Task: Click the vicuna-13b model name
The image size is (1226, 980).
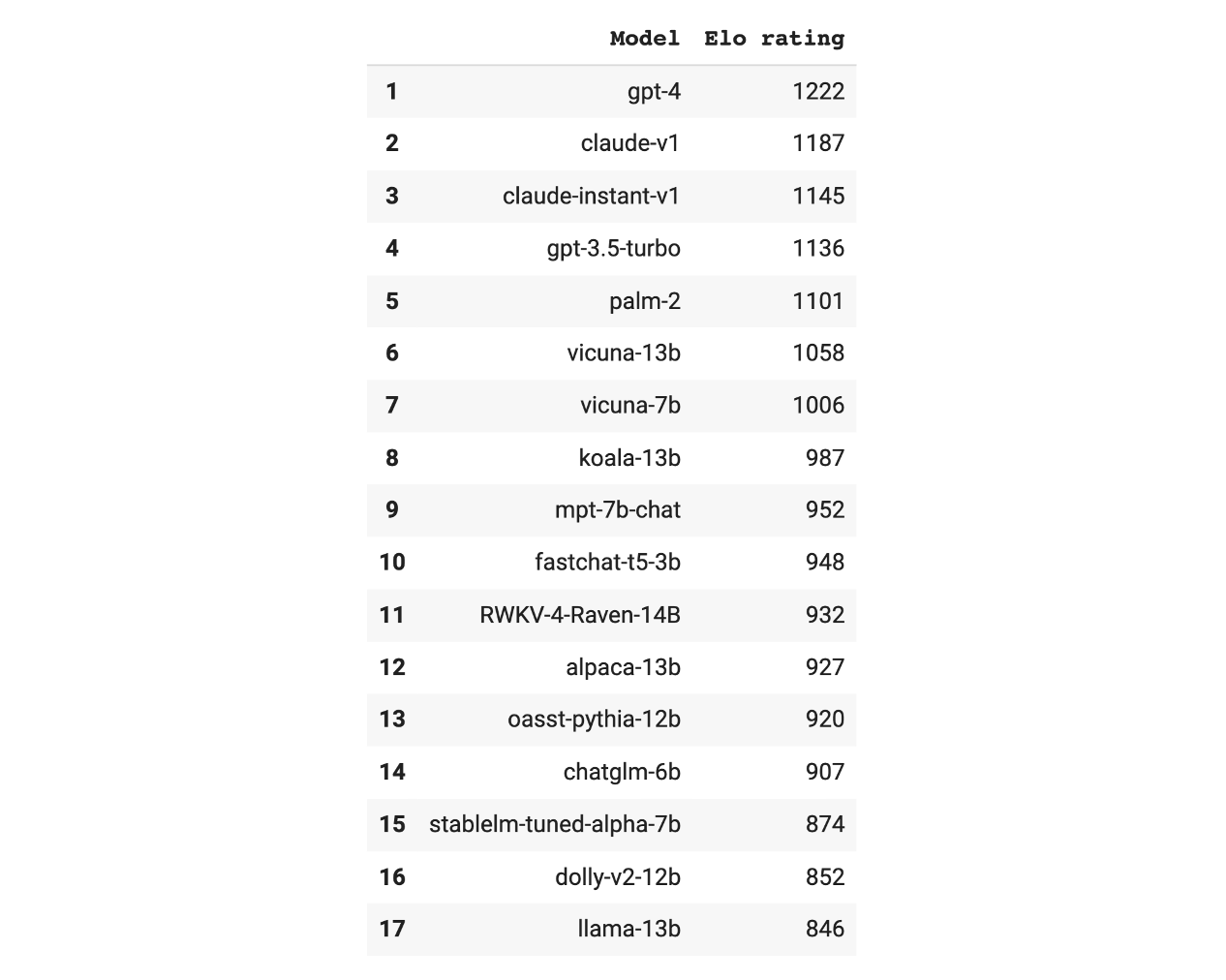Action: coord(624,352)
